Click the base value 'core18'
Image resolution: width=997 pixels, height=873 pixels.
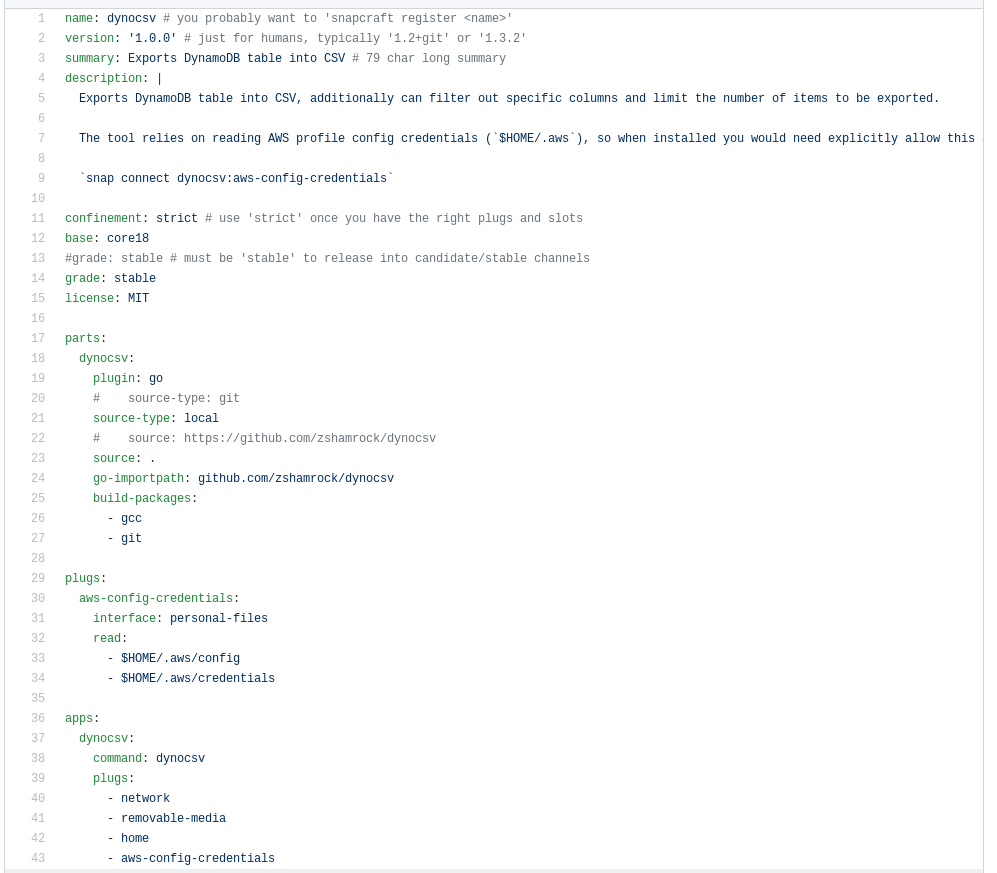tap(128, 238)
